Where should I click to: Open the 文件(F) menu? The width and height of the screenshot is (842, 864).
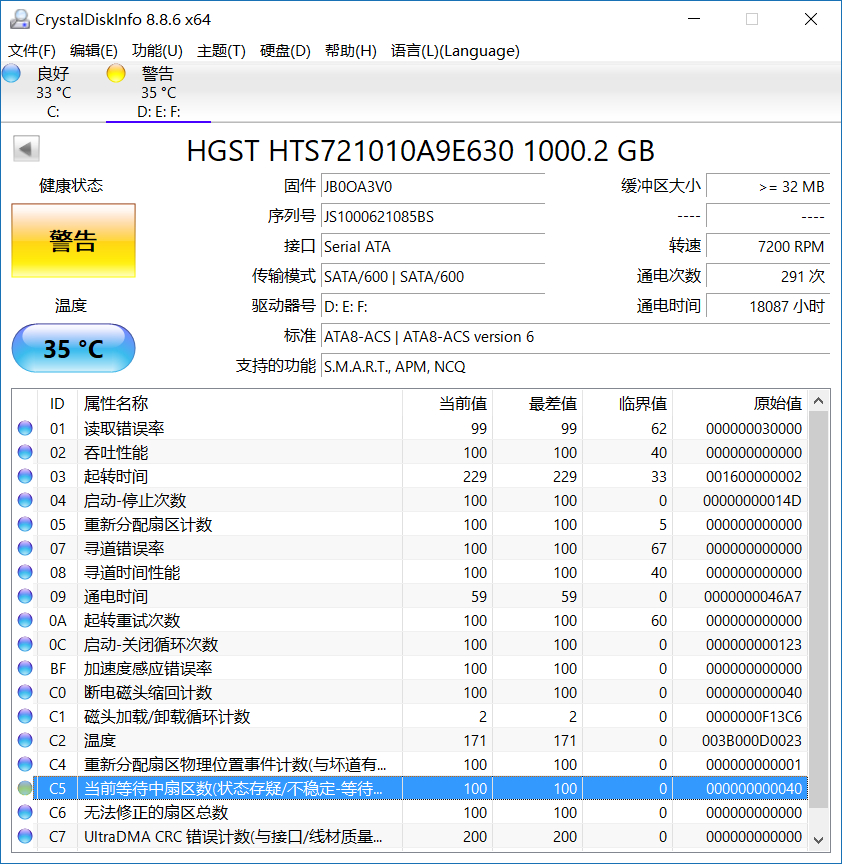pyautogui.click(x=31, y=51)
